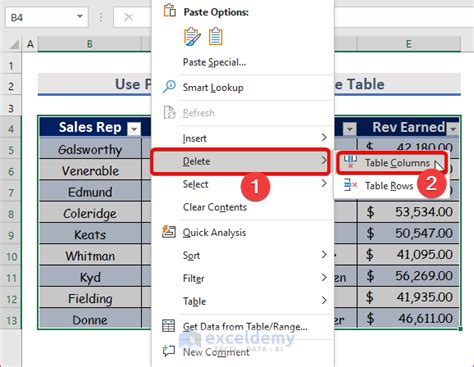Click the Kyd cell
Viewport: 474px width, 367px height.
click(x=90, y=277)
